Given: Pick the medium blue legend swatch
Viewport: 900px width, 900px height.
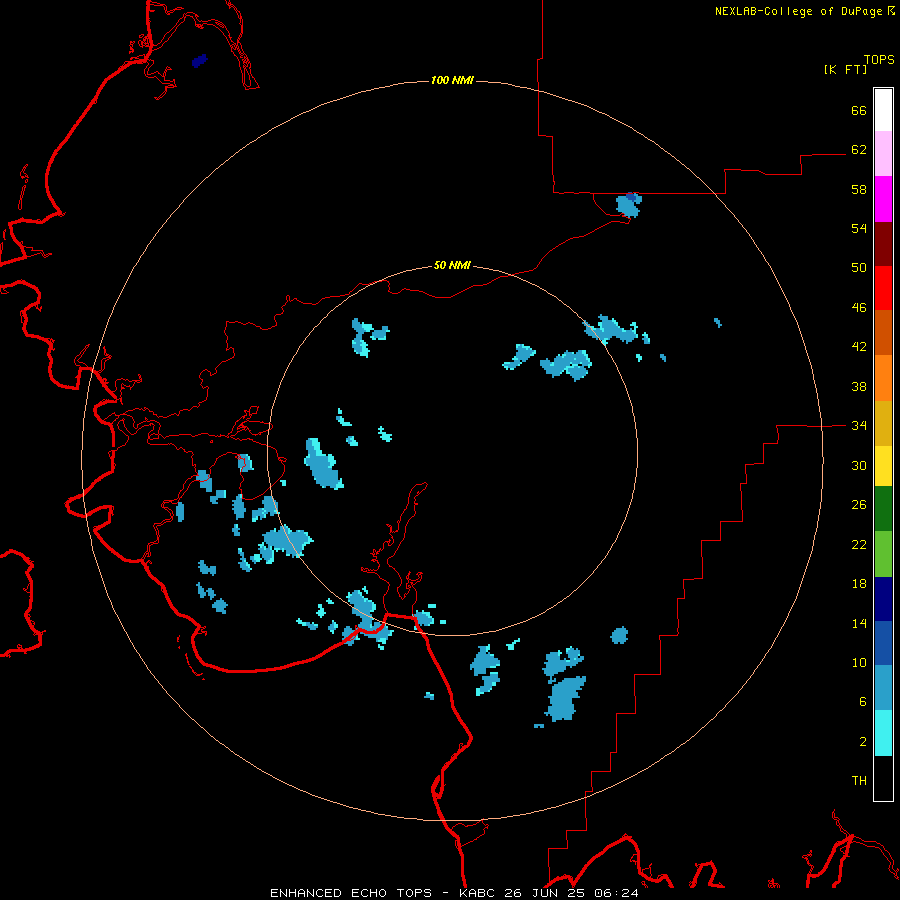Looking at the screenshot, I should pyautogui.click(x=883, y=643).
